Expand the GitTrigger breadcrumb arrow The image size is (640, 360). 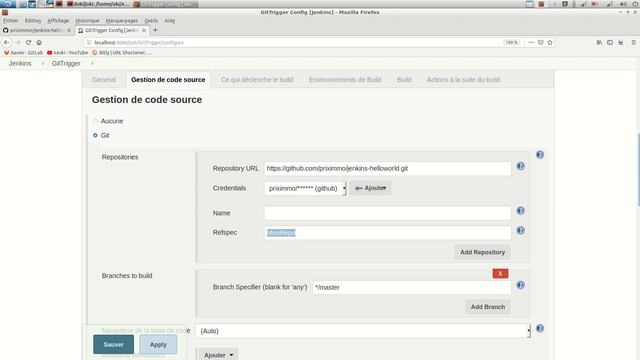pyautogui.click(x=92, y=64)
